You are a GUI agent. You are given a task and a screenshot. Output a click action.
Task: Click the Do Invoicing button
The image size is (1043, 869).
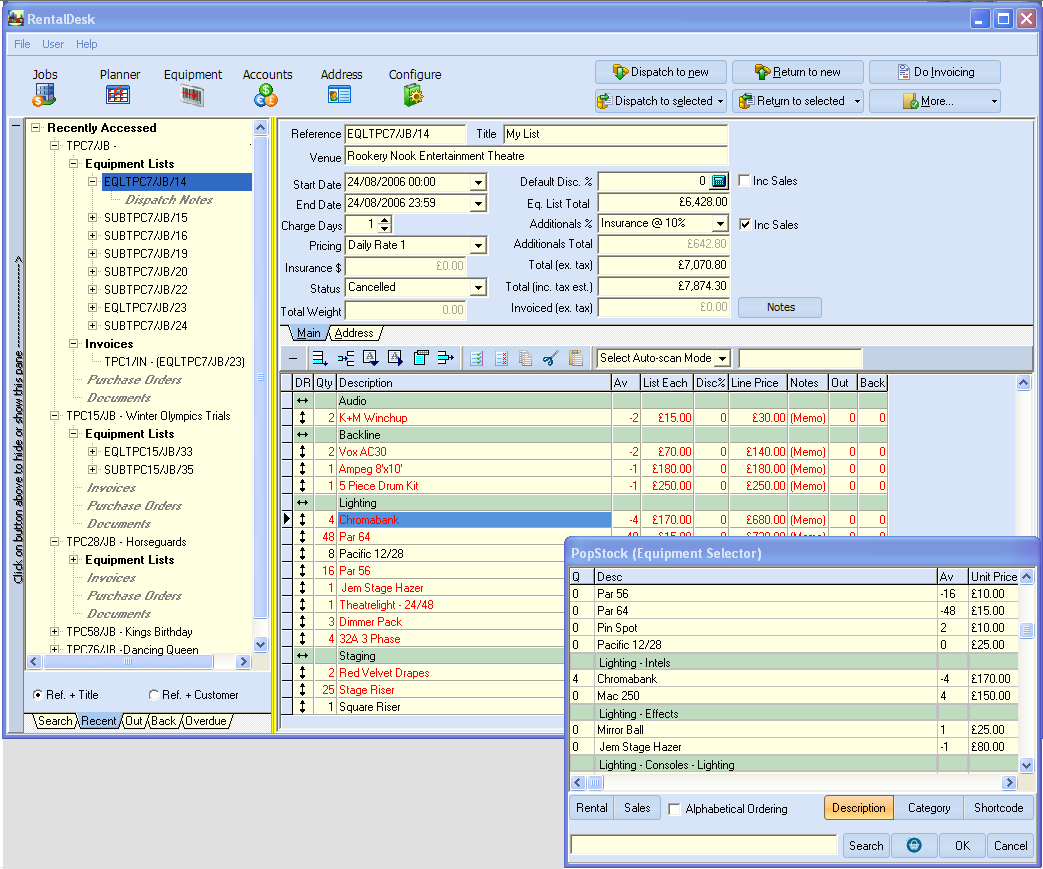(x=935, y=72)
